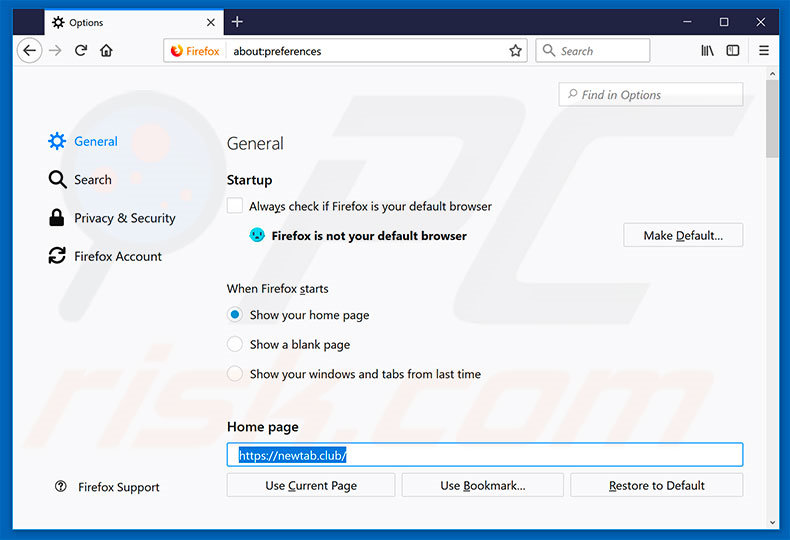The height and width of the screenshot is (540, 790).
Task: Close the Firefox window
Action: [761, 22]
